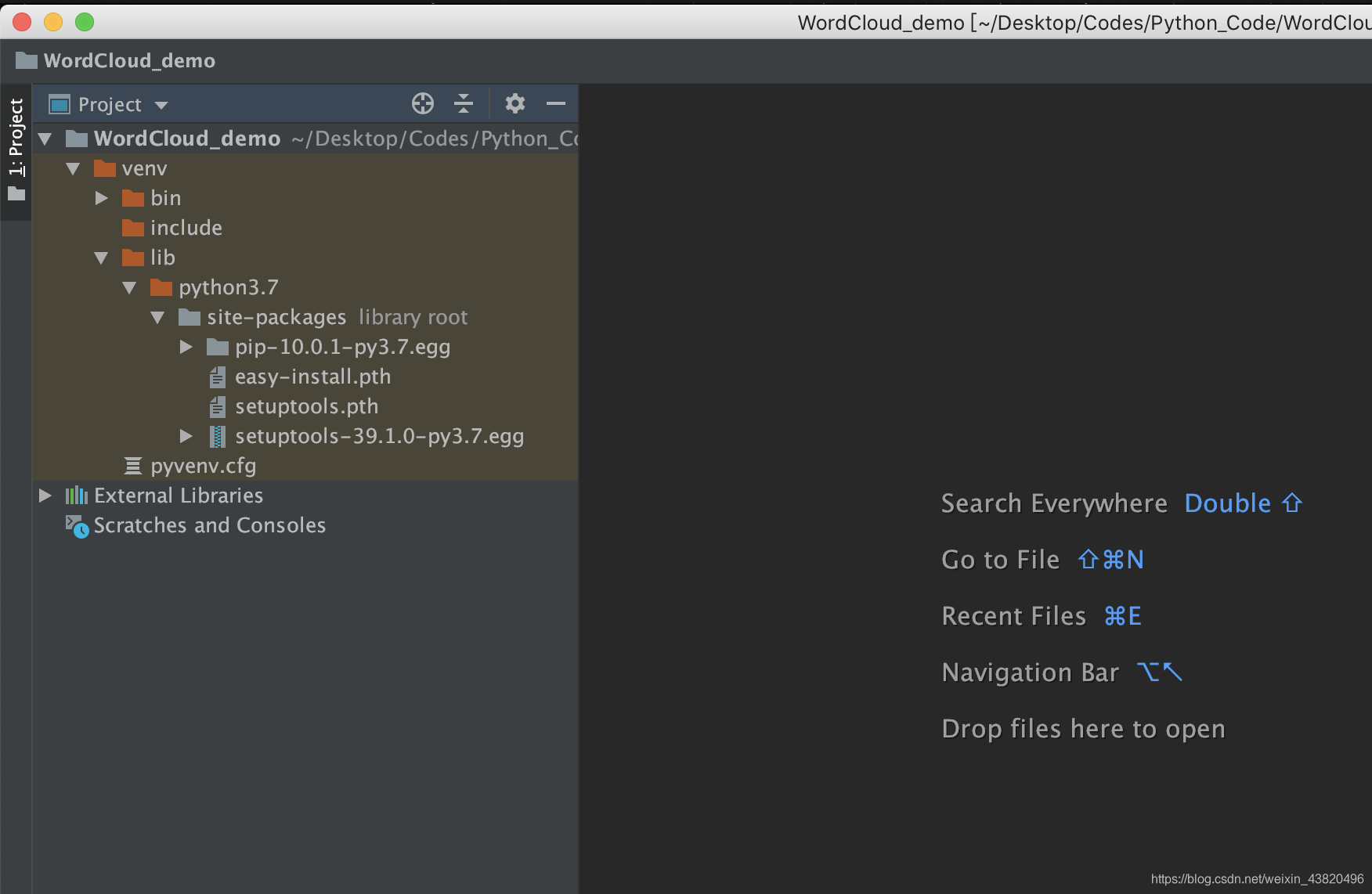Image resolution: width=1372 pixels, height=894 pixels.
Task: Select the External Libraries label
Action: tap(179, 496)
